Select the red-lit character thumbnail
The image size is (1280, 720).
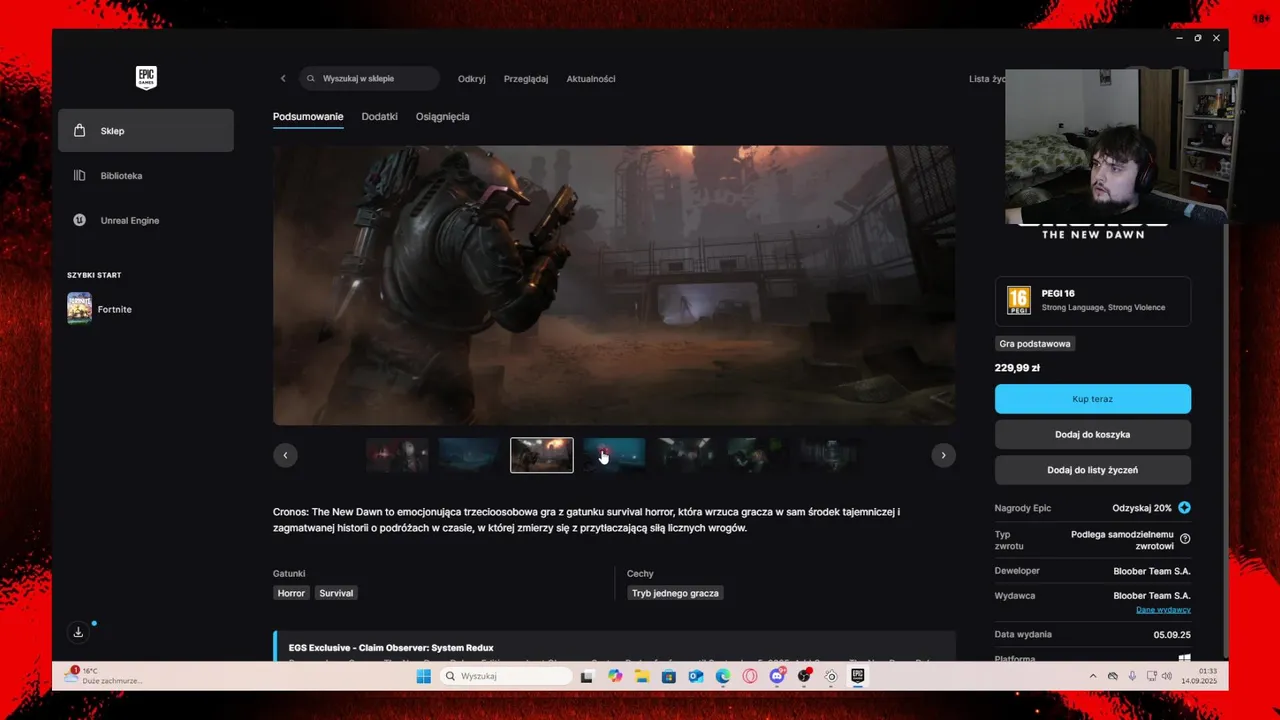coord(397,455)
